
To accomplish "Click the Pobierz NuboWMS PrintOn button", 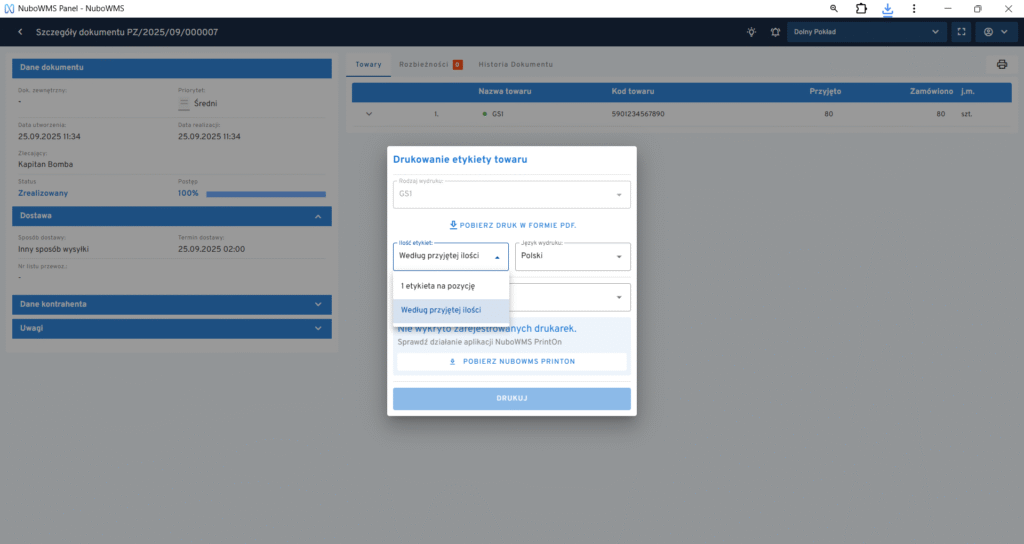I will [x=512, y=361].
